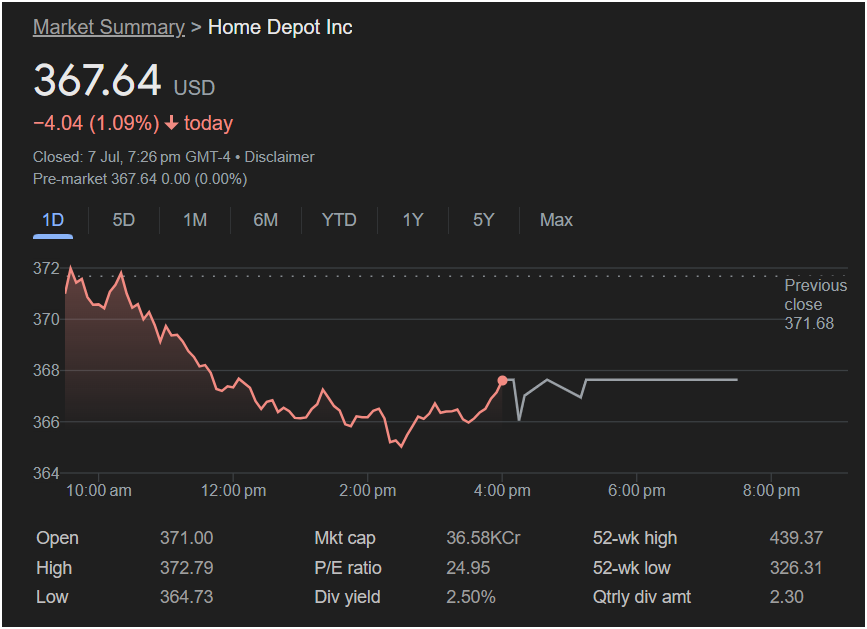Click the 2:00 pm axis label
867x629 pixels.
(368, 490)
